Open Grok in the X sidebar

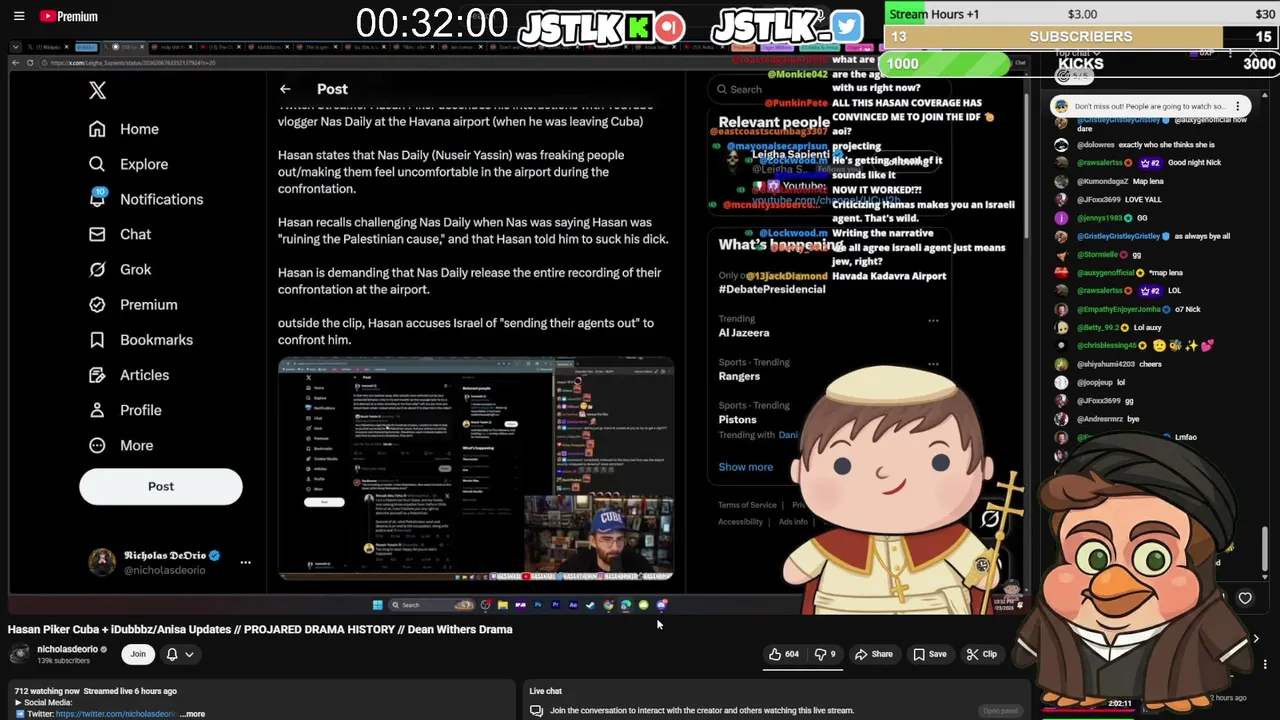tap(120, 269)
